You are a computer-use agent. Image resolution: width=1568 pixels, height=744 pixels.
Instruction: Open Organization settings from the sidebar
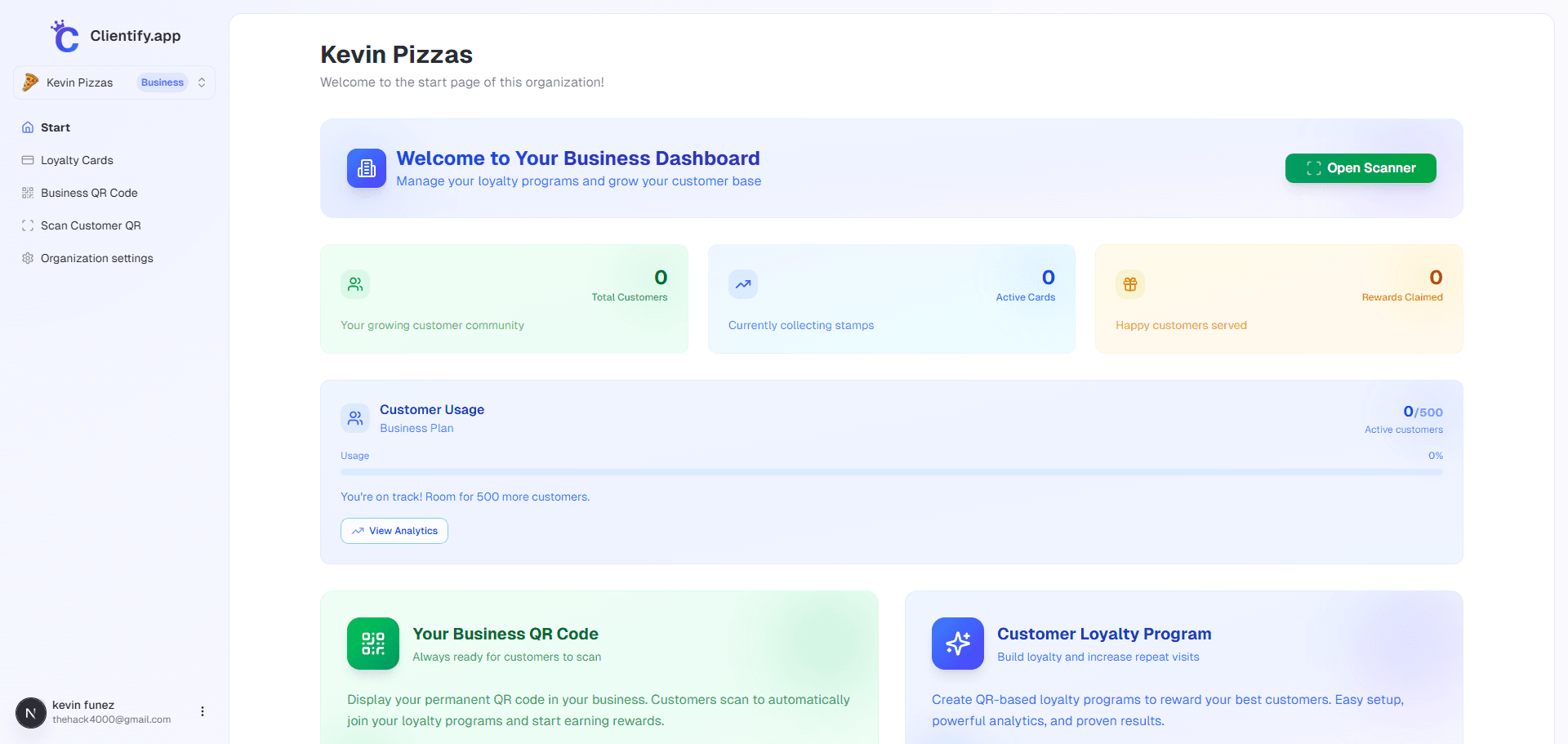[96, 258]
